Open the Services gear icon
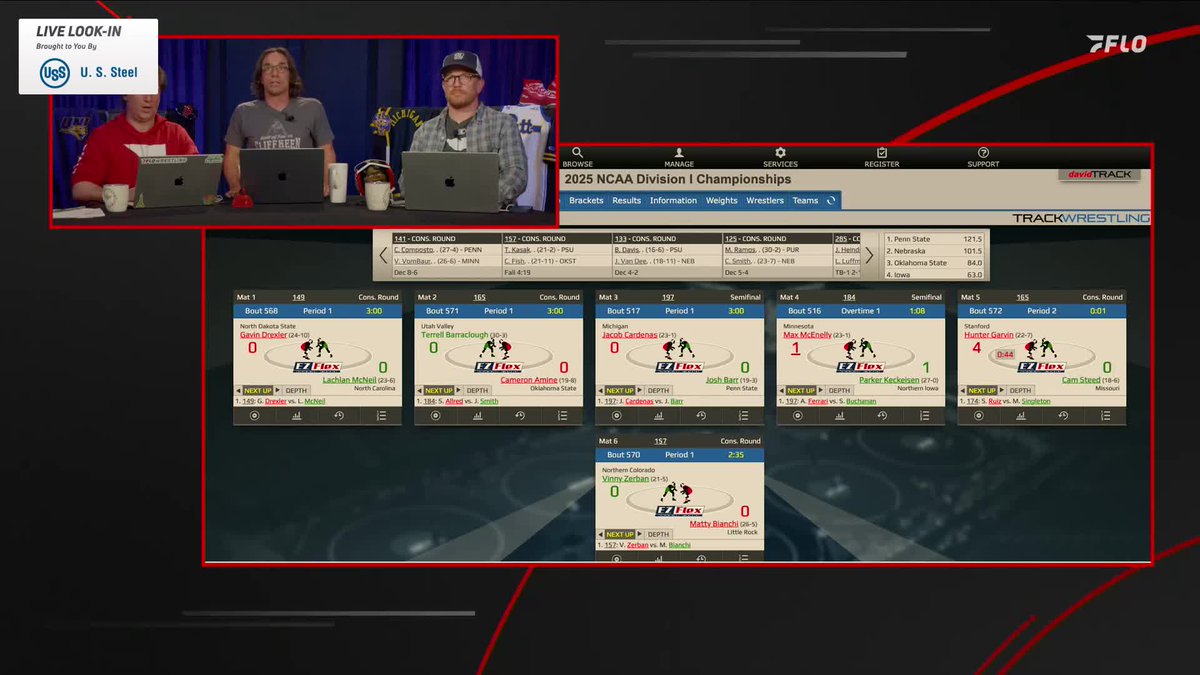Screen dimensions: 1200x675 click(780, 153)
